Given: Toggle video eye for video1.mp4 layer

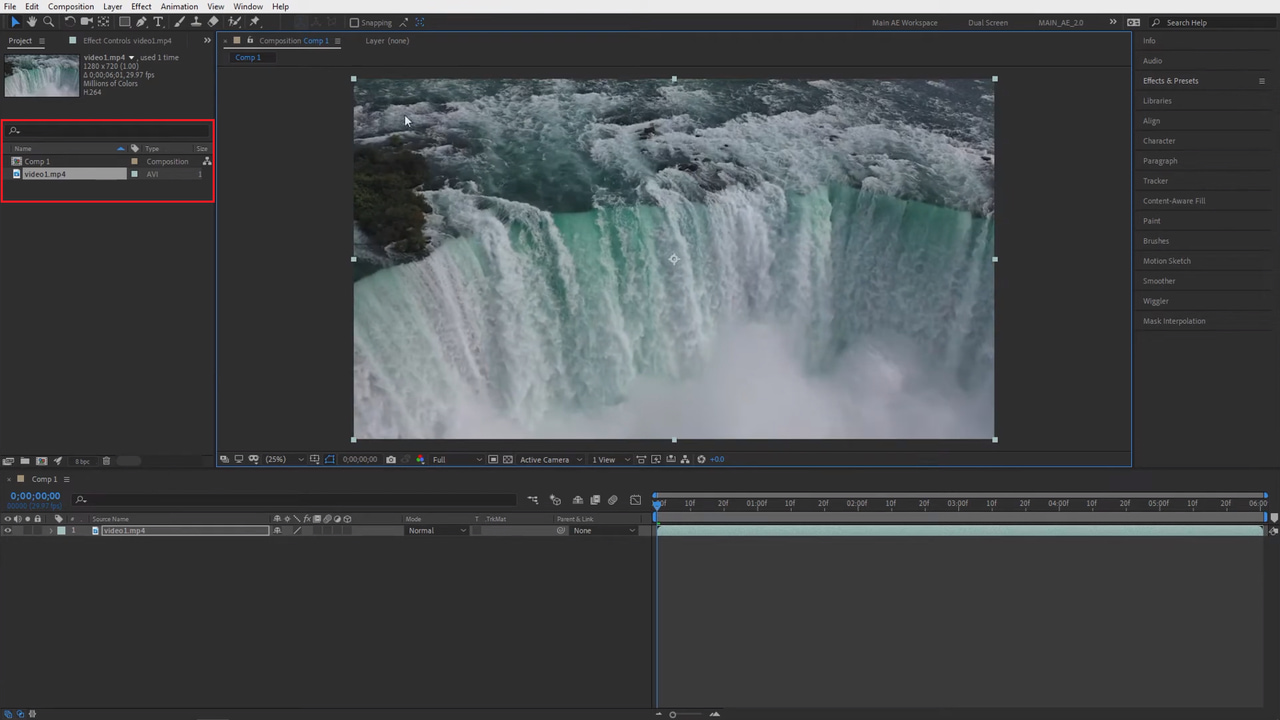Looking at the screenshot, I should click(x=7, y=531).
